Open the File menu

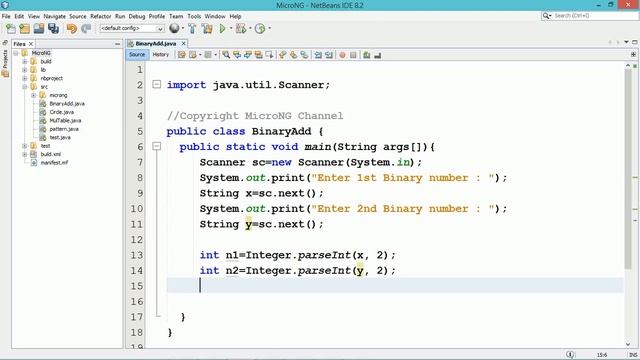click(6, 16)
